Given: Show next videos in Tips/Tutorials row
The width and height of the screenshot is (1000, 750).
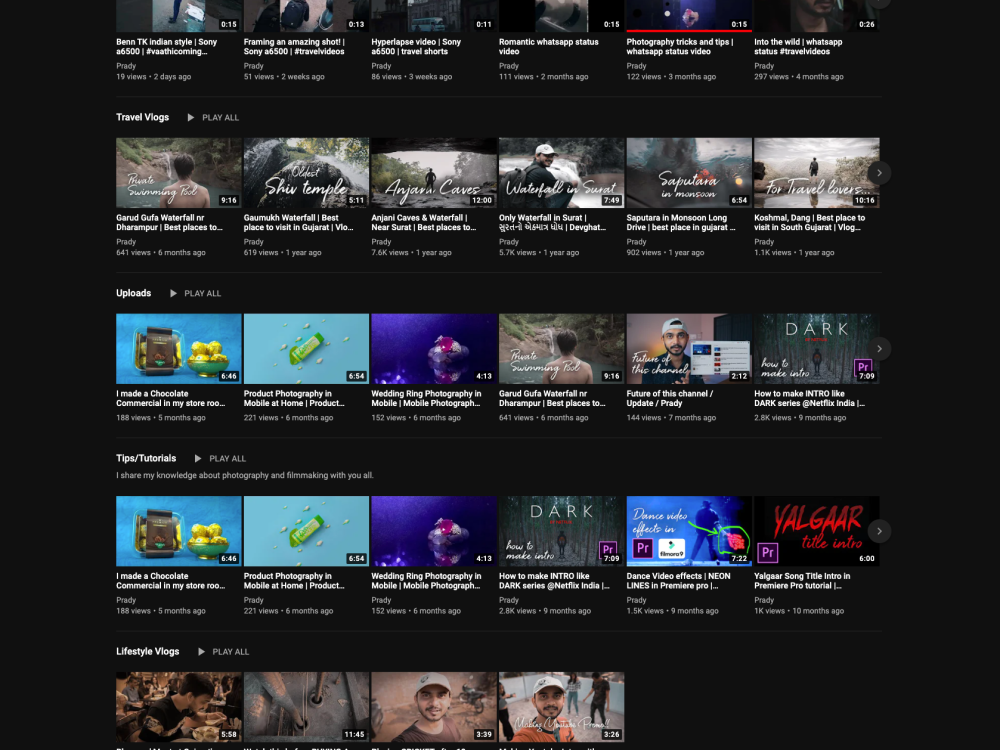Looking at the screenshot, I should [x=879, y=531].
